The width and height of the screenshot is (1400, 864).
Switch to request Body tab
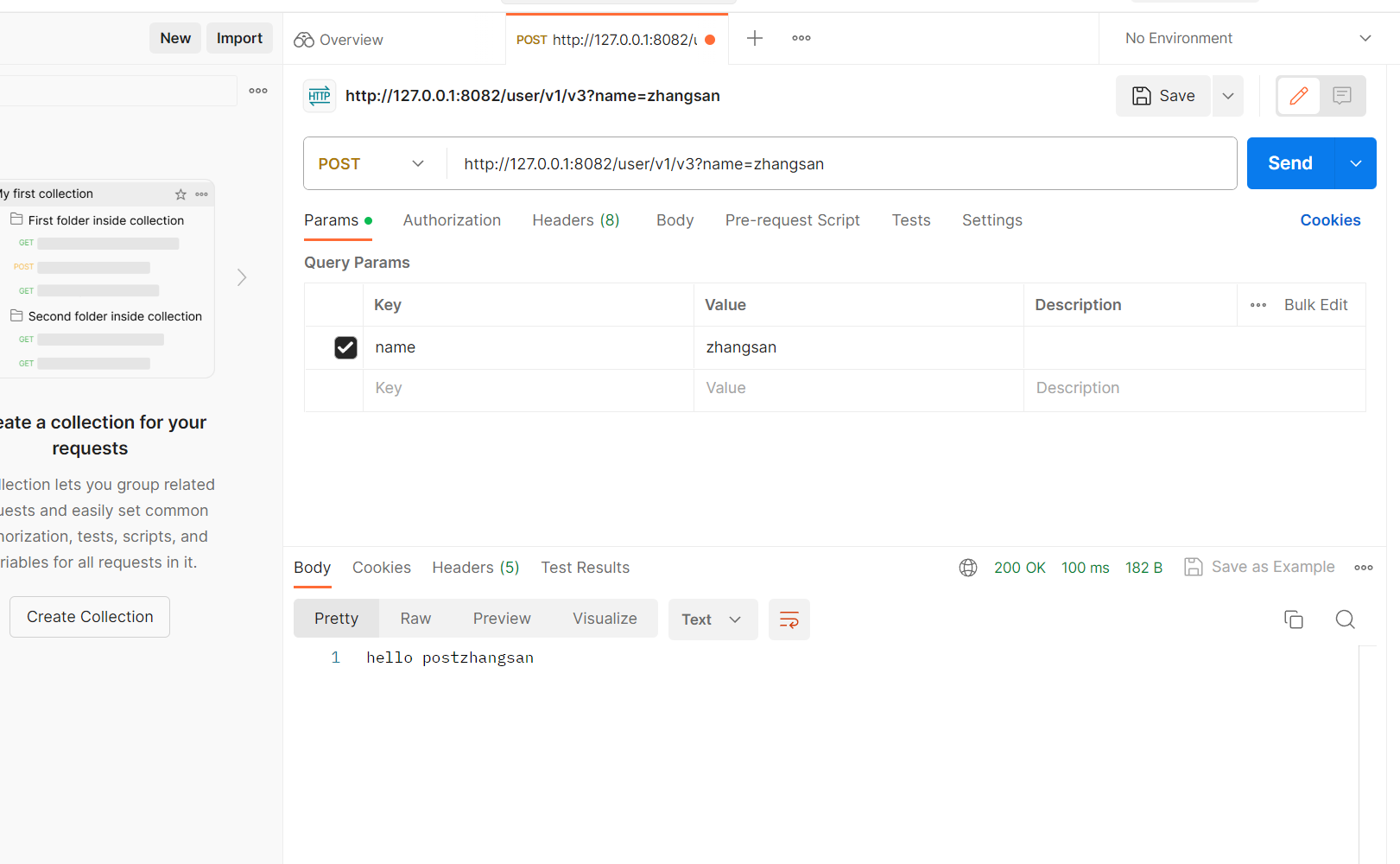coord(675,220)
